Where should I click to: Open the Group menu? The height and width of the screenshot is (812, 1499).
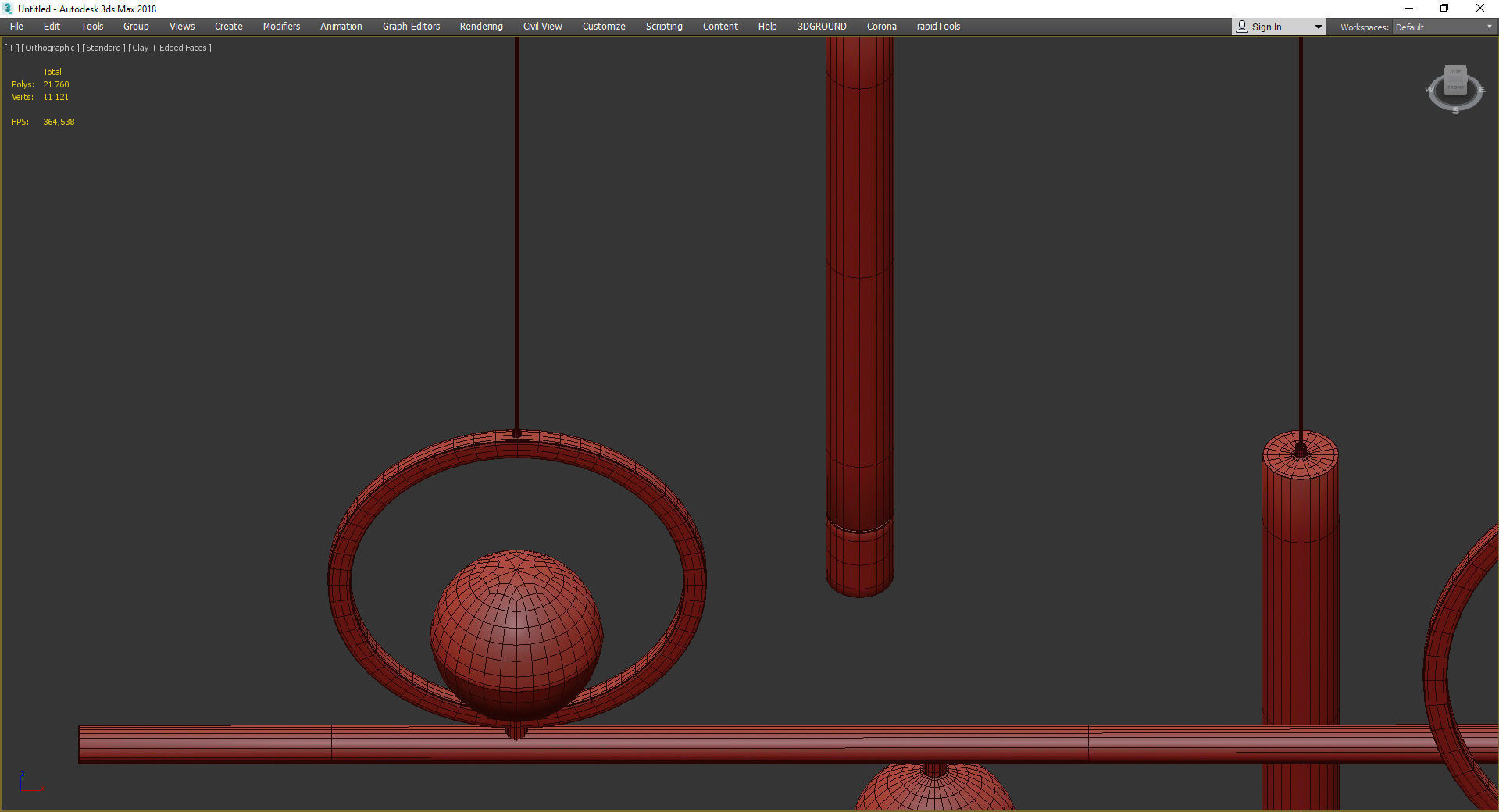point(136,27)
